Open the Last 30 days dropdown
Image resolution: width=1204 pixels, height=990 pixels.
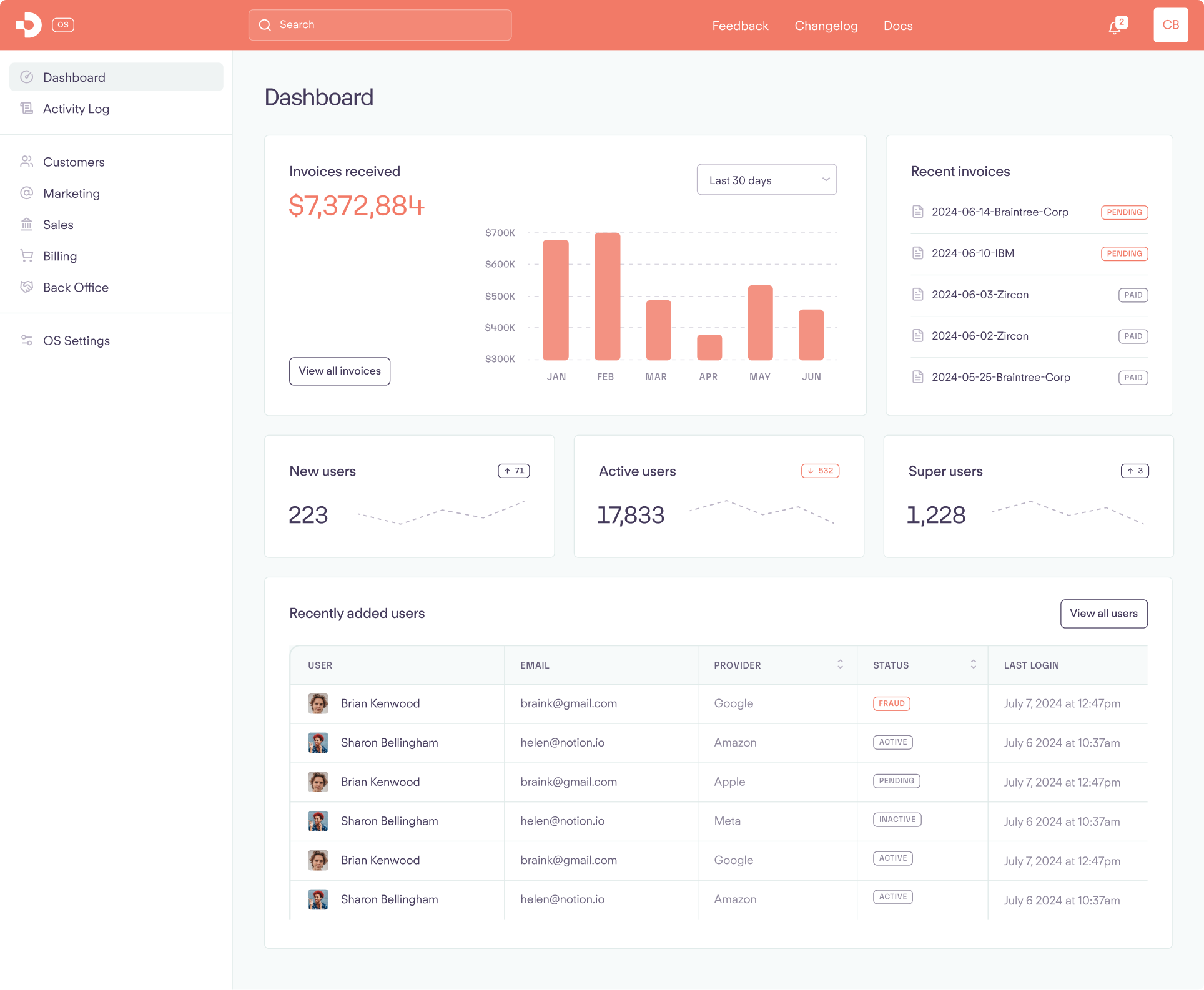[766, 180]
